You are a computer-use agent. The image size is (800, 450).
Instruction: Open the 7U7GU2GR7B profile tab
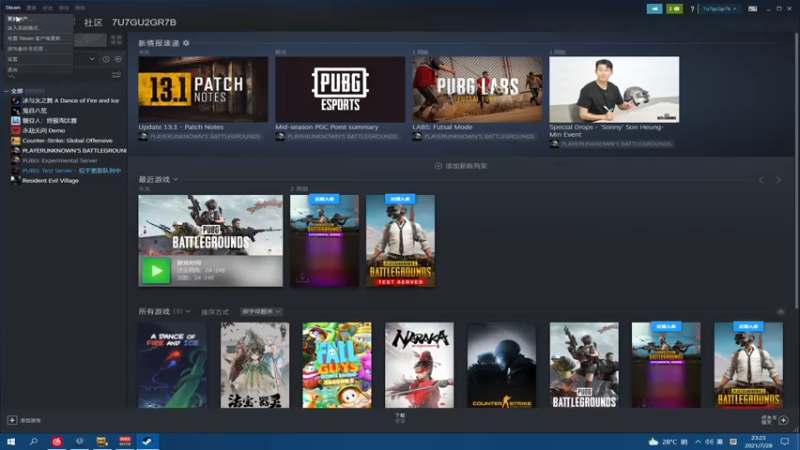pyautogui.click(x=144, y=22)
